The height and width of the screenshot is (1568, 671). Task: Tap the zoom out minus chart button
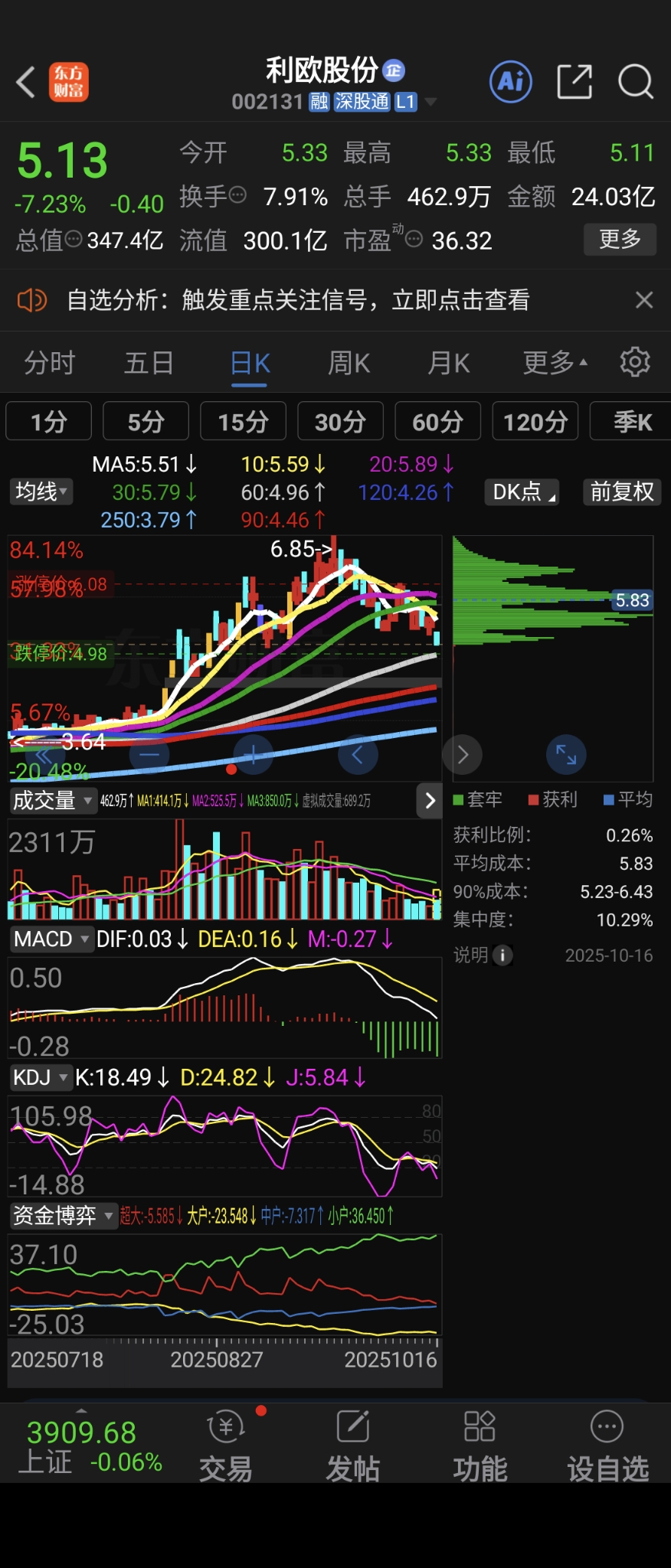point(149,755)
